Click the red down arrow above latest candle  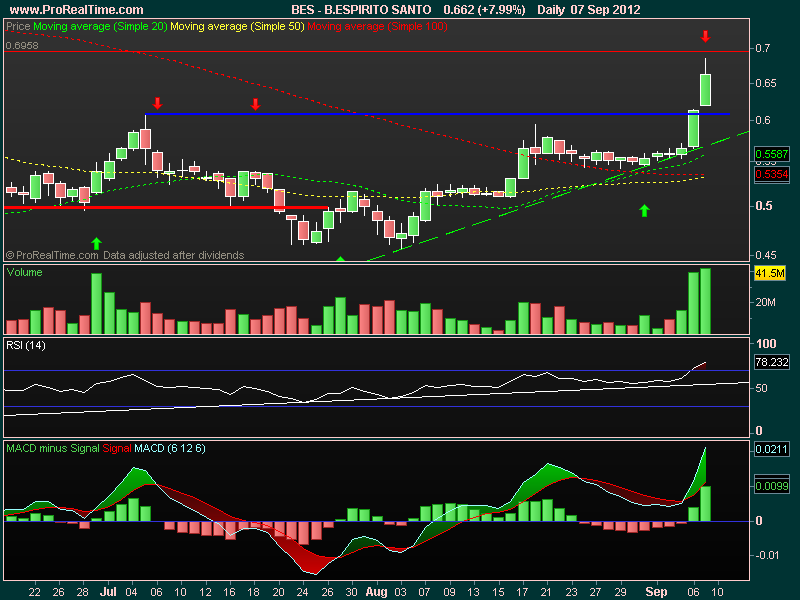[x=705, y=36]
